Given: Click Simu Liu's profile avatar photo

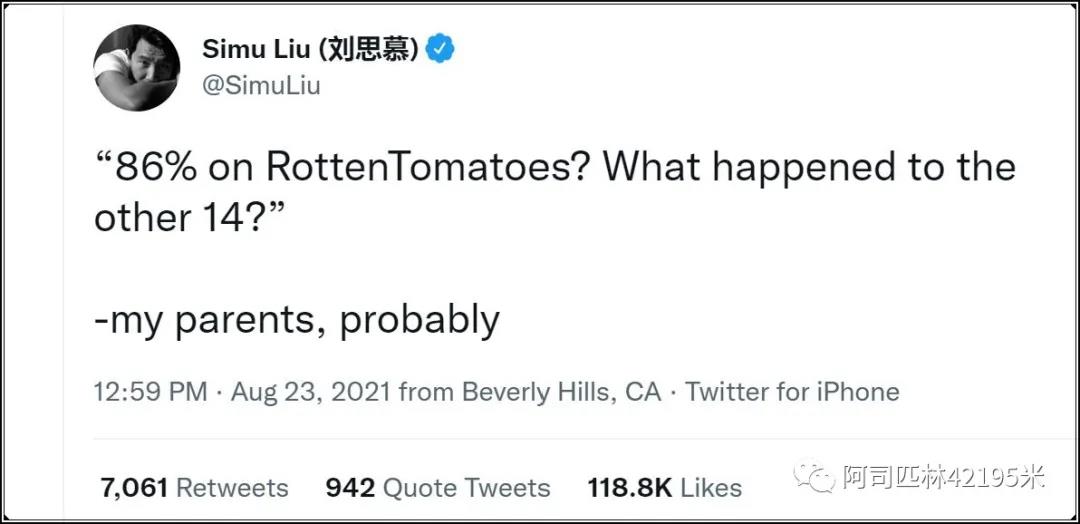Looking at the screenshot, I should (137, 68).
